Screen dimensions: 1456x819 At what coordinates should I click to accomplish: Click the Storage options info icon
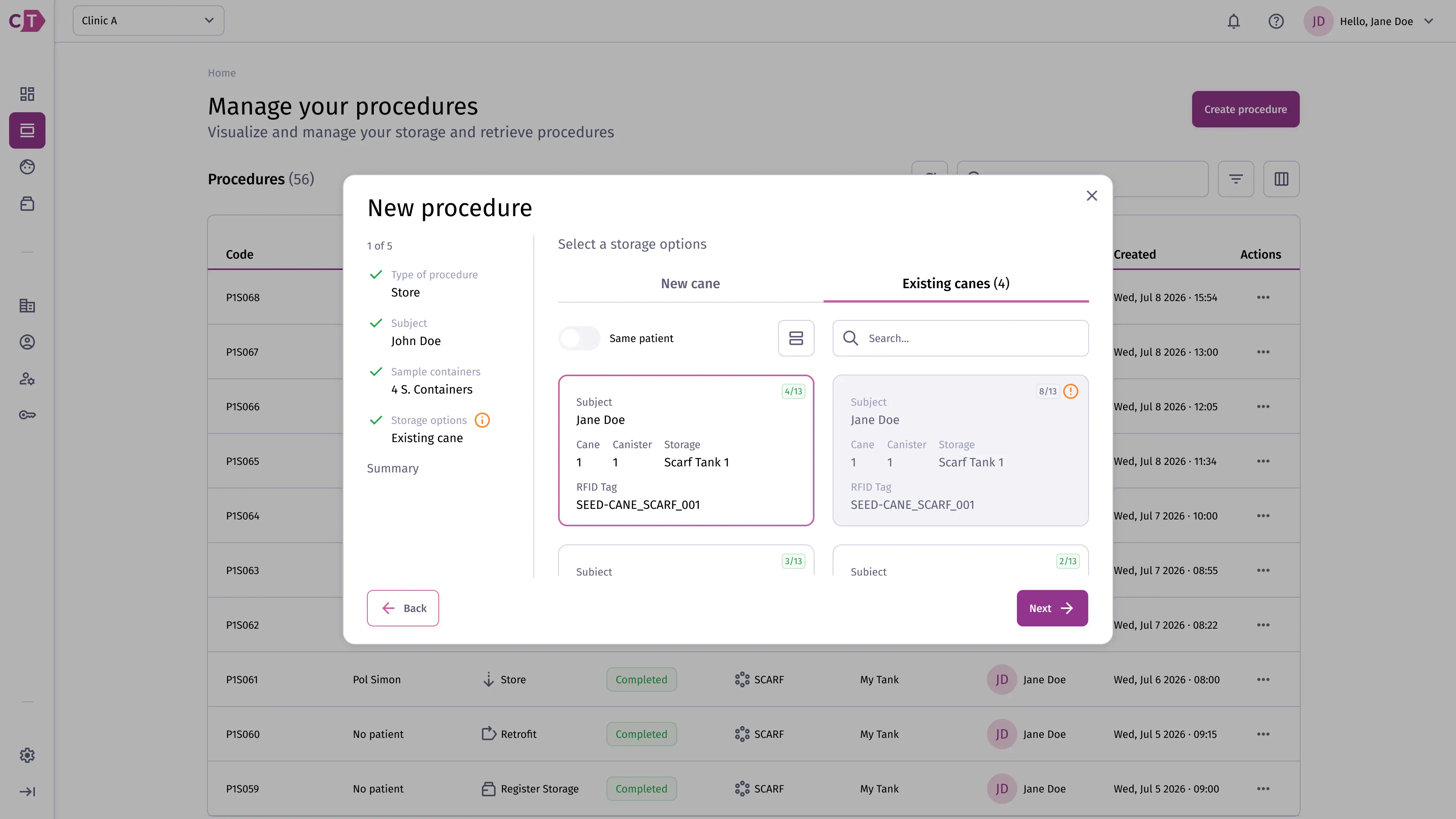coord(482,420)
